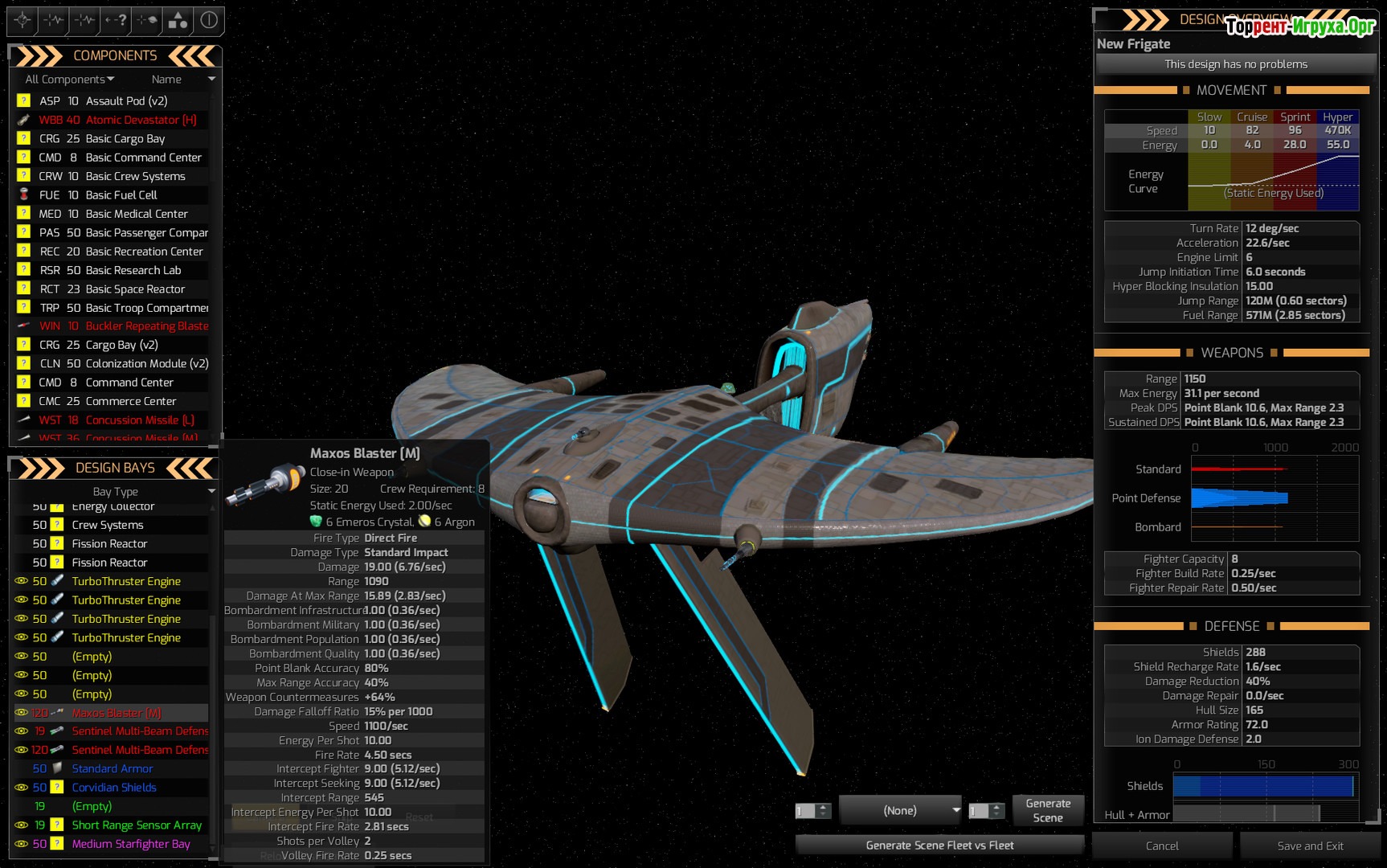Click the Standard Armor bay icon
Screen dimensions: 1387x868
tap(57, 768)
